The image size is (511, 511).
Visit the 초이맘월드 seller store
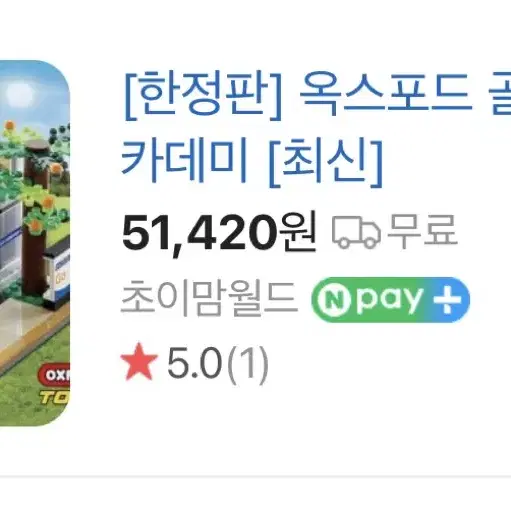[209, 299]
